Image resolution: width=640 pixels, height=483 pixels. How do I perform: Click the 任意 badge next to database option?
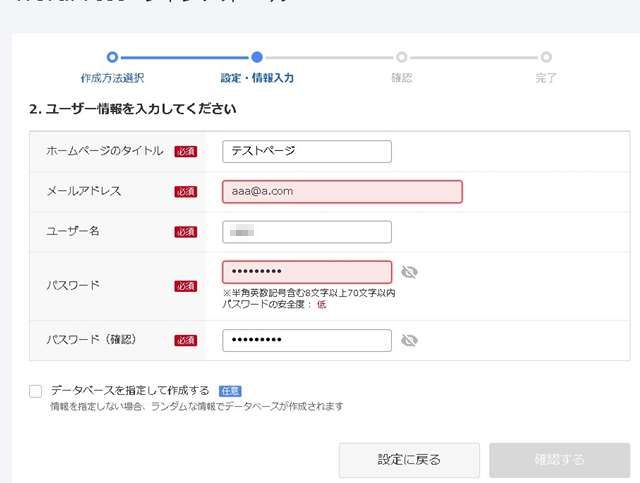pyautogui.click(x=229, y=391)
